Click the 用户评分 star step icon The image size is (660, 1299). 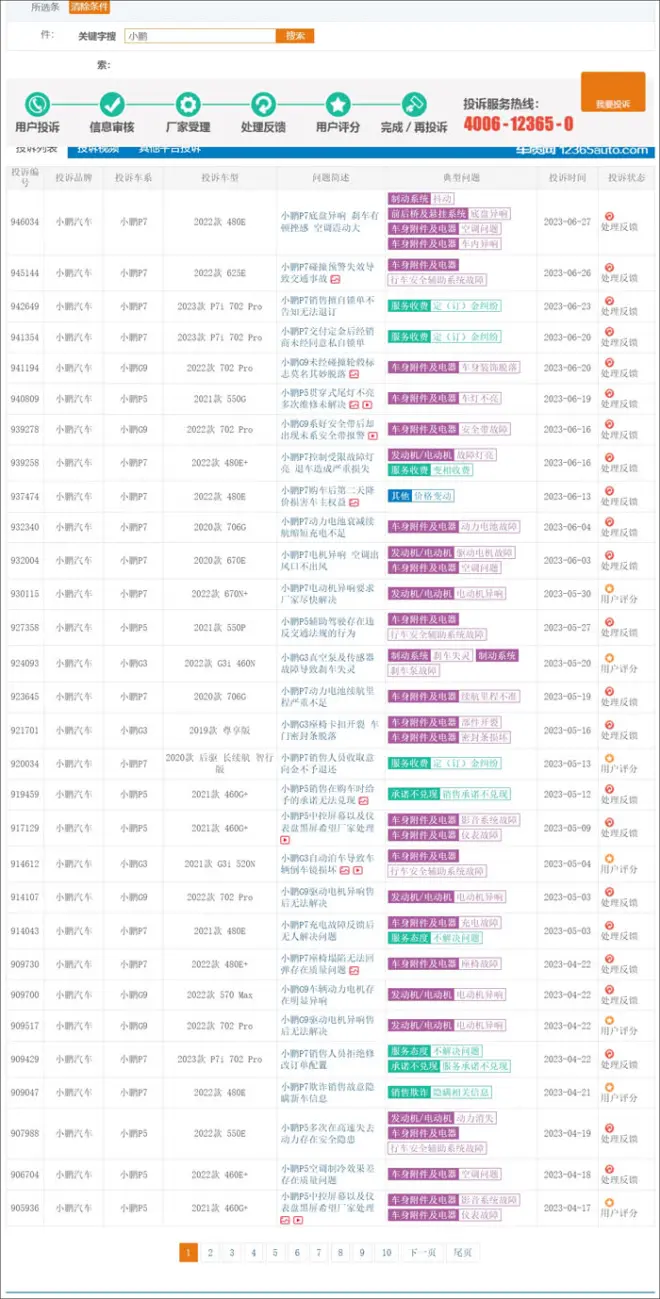338,104
